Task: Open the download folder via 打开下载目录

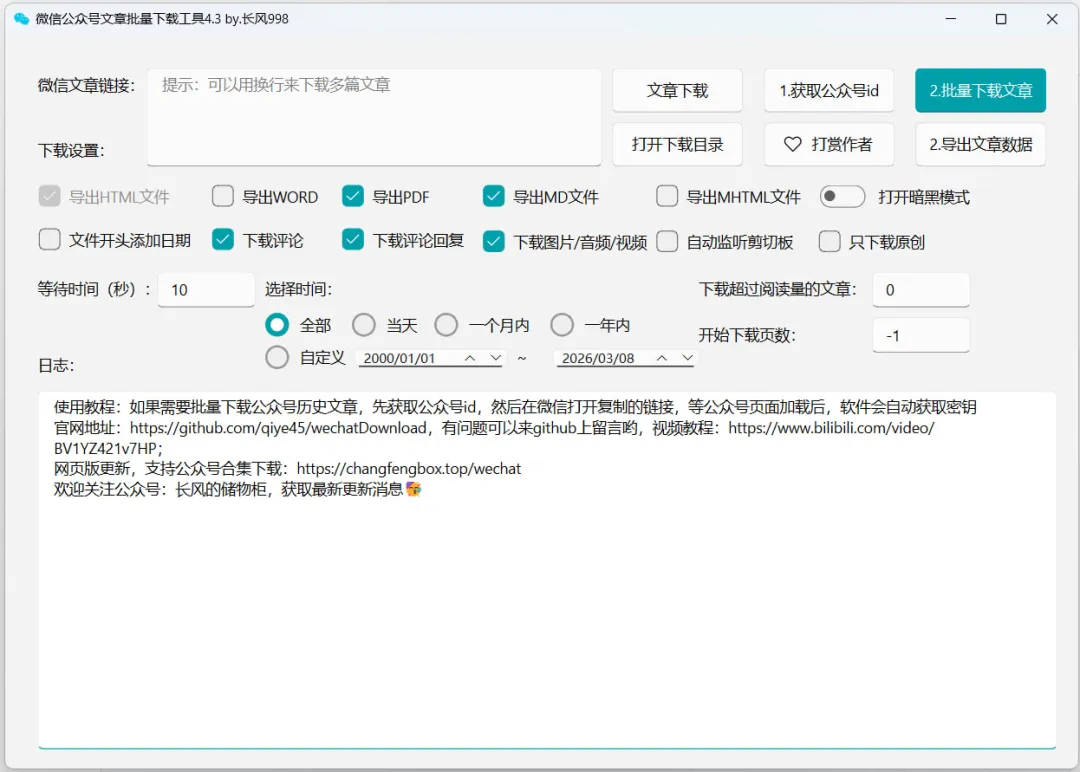Action: (x=677, y=144)
